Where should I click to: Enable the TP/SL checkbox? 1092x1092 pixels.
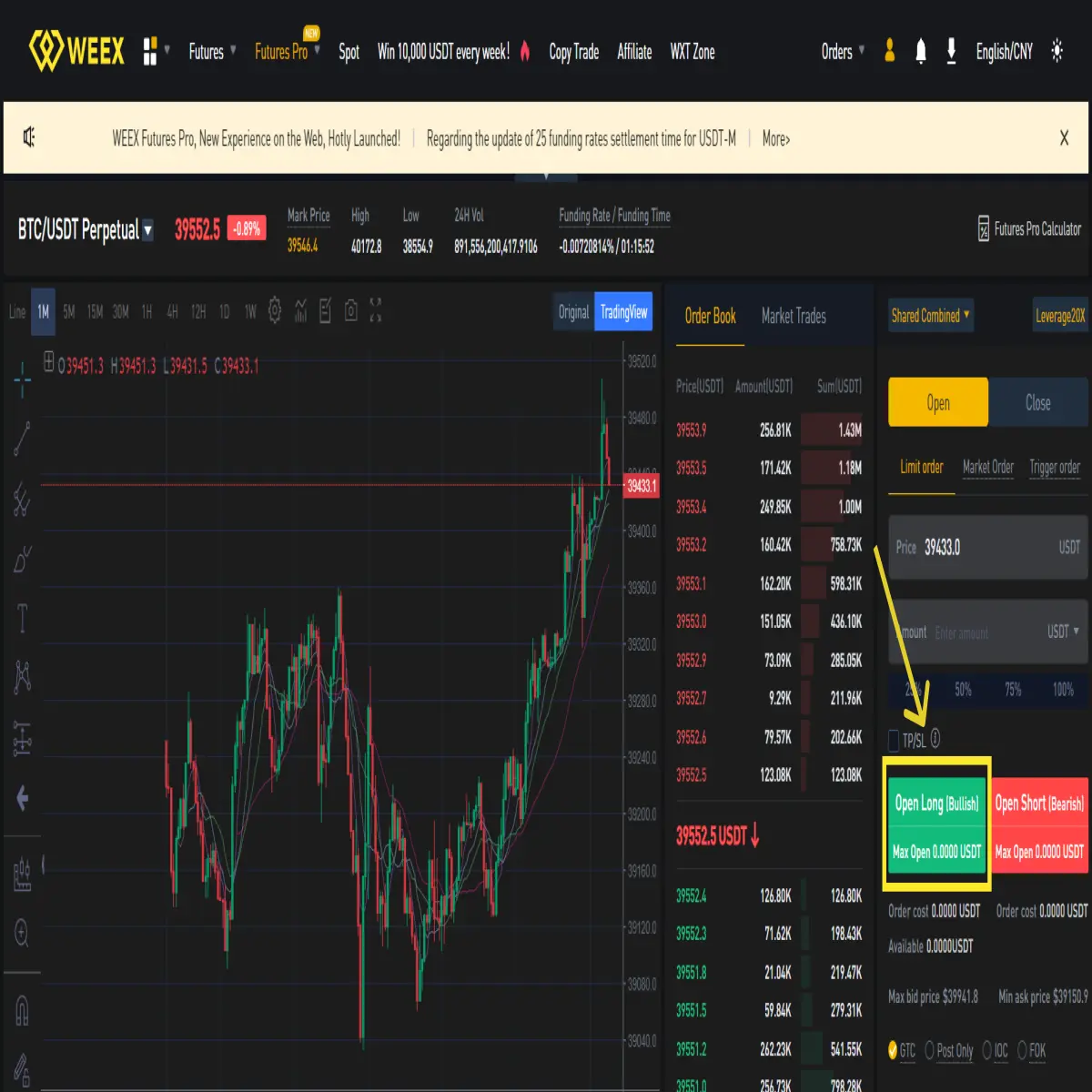pos(894,740)
